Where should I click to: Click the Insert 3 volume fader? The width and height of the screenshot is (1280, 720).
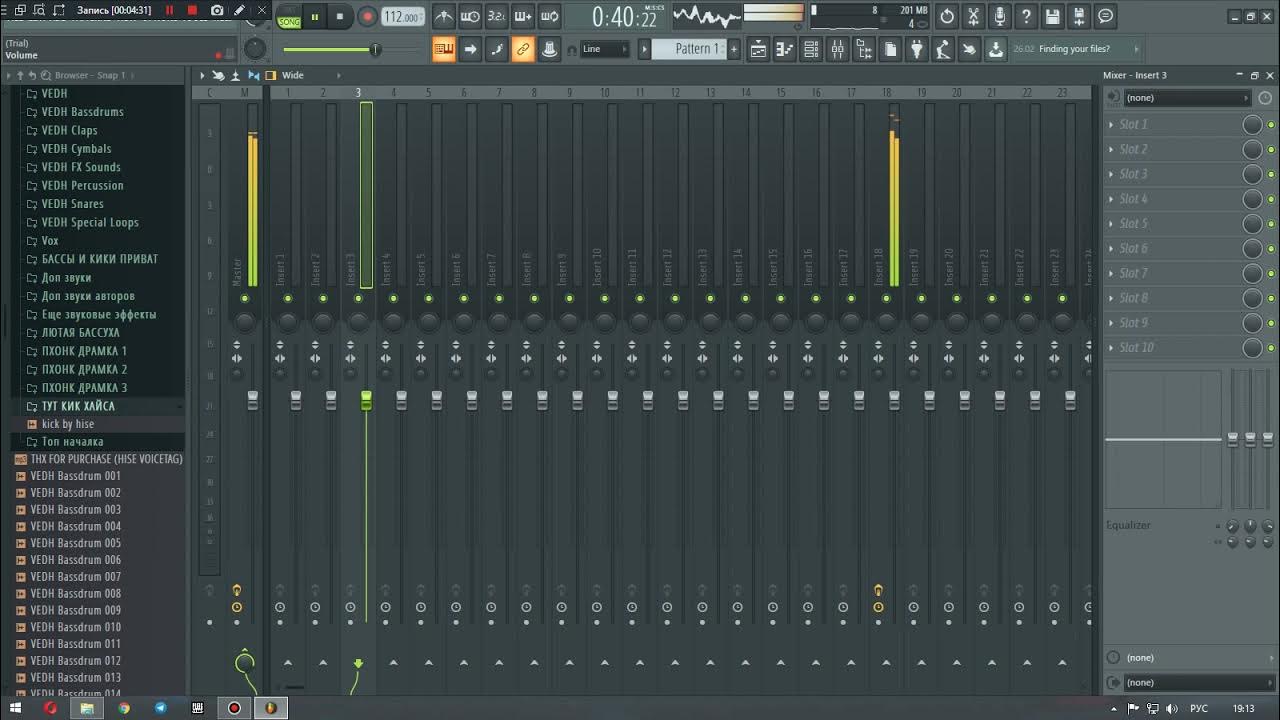pyautogui.click(x=366, y=400)
